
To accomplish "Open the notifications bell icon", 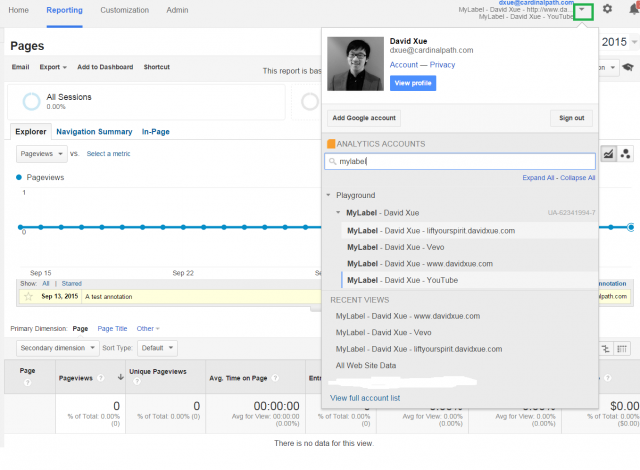I will (x=634, y=9).
